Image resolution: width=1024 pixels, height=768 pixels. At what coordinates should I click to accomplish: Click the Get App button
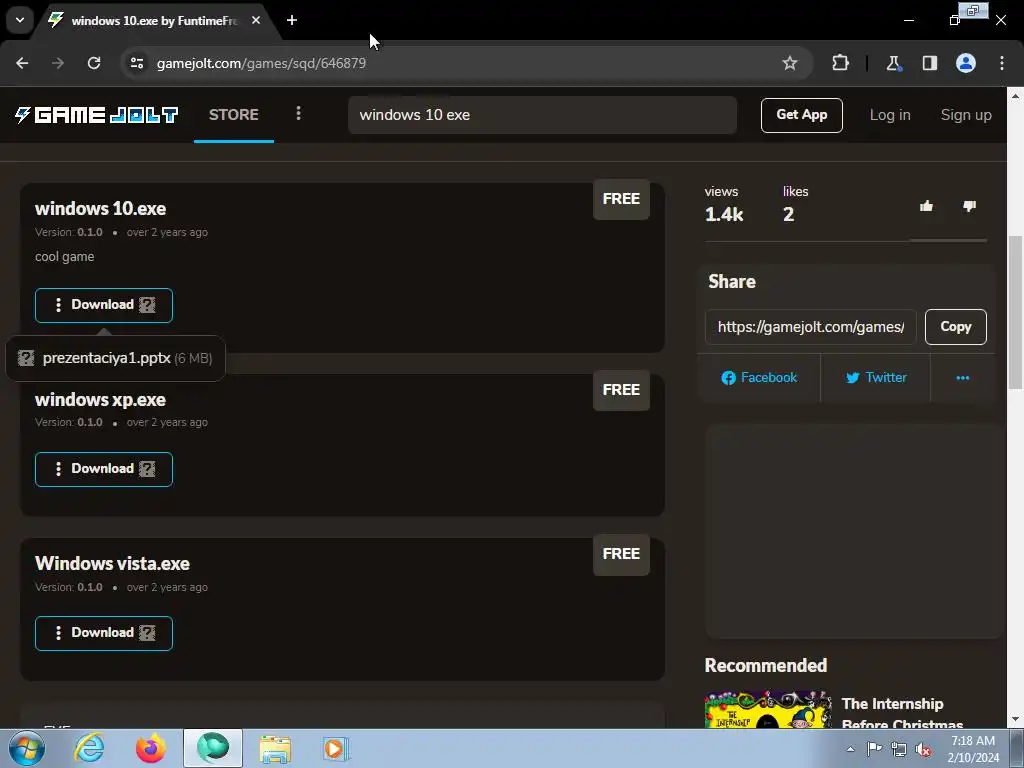coord(801,115)
